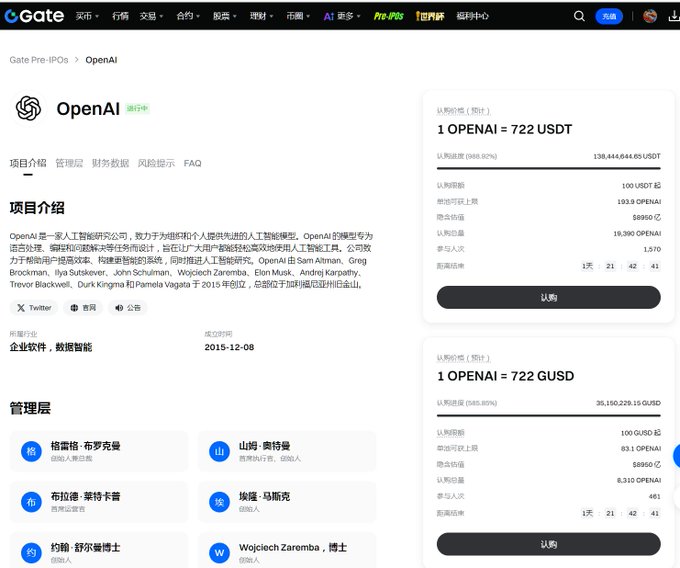680x568 pixels.
Task: Click the 山姆·奥特曼 name
Action: pos(265,446)
